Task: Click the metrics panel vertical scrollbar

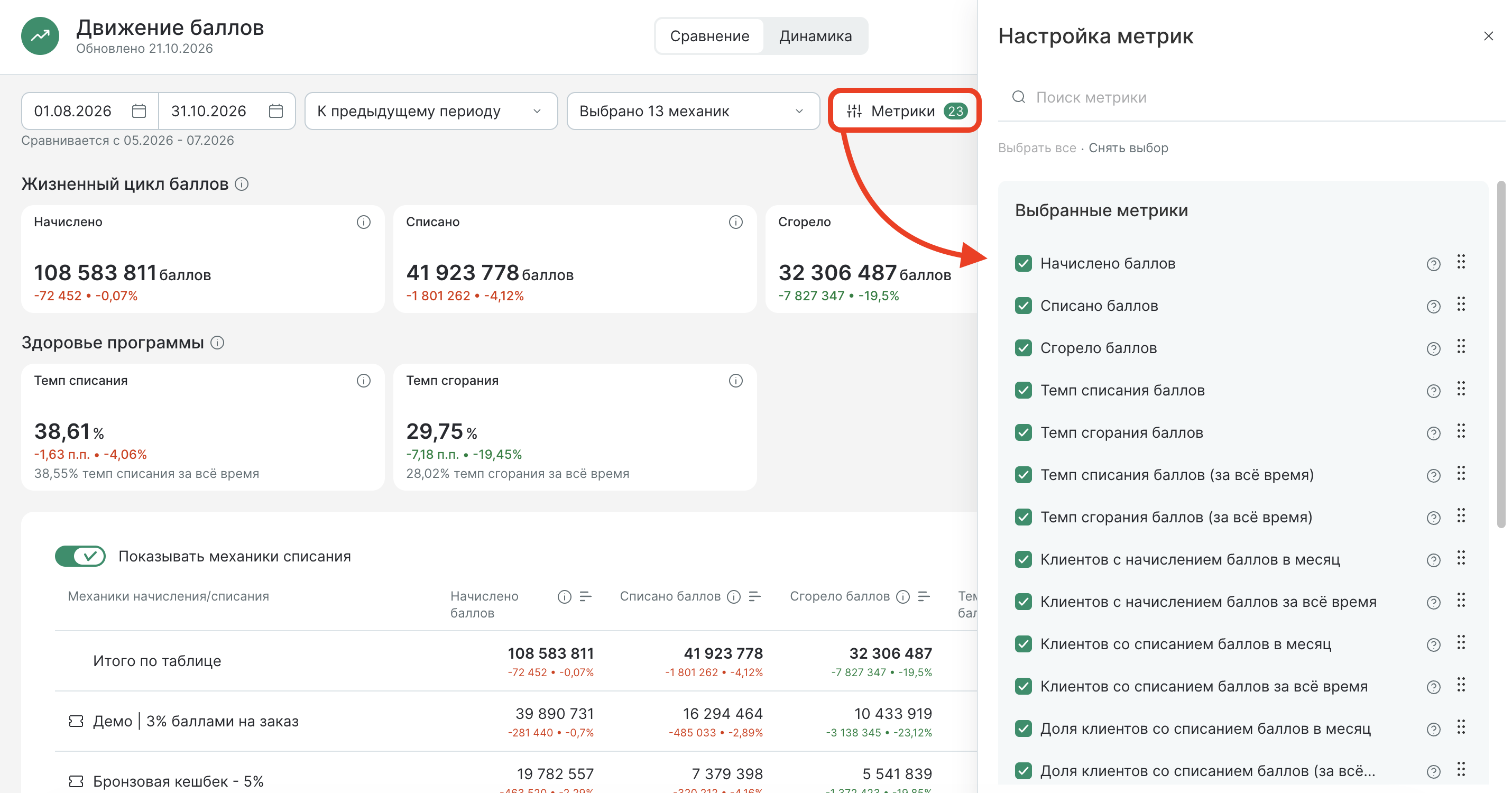Action: (x=1501, y=355)
